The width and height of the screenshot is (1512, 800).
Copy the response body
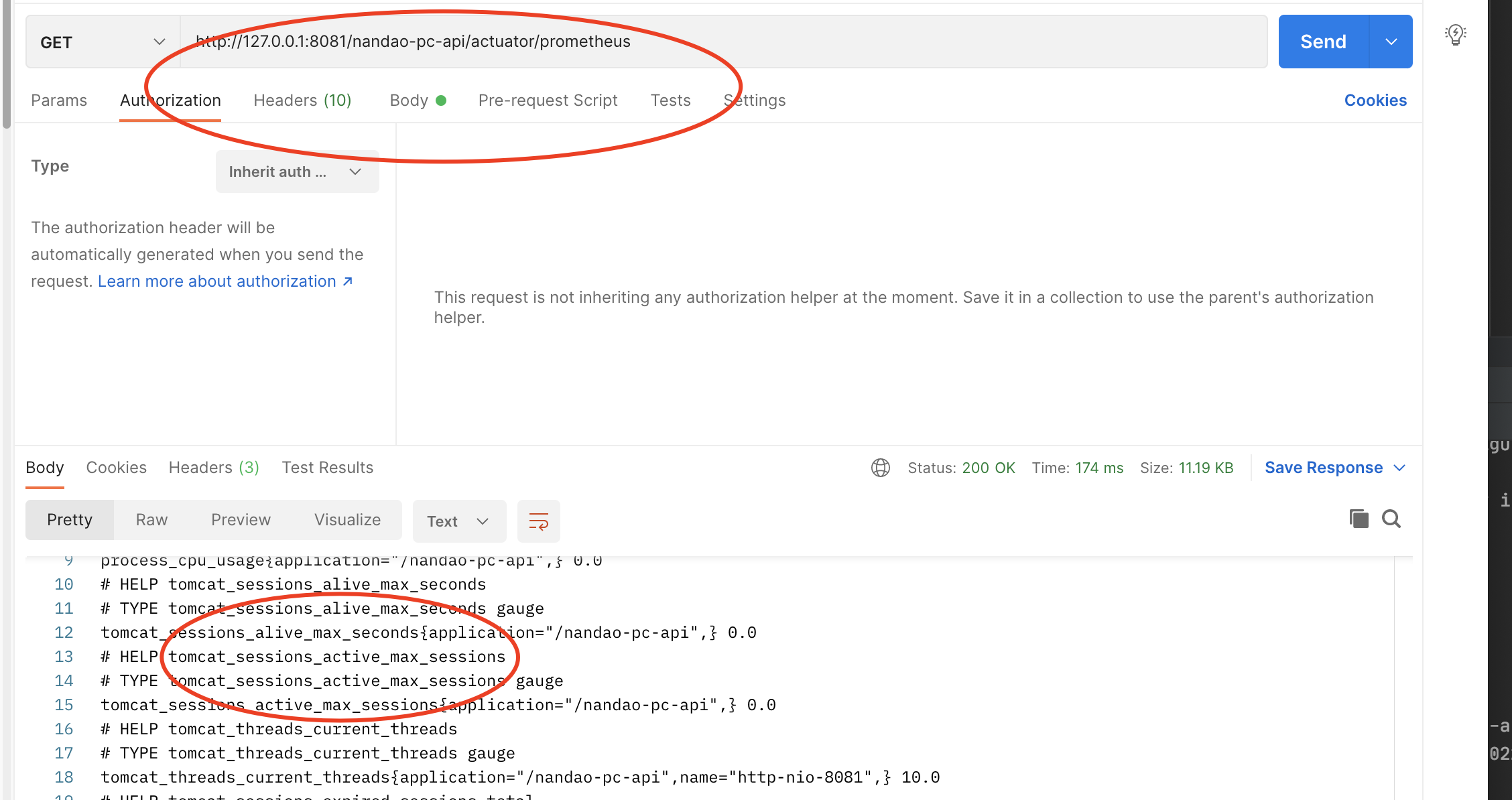pos(1359,519)
